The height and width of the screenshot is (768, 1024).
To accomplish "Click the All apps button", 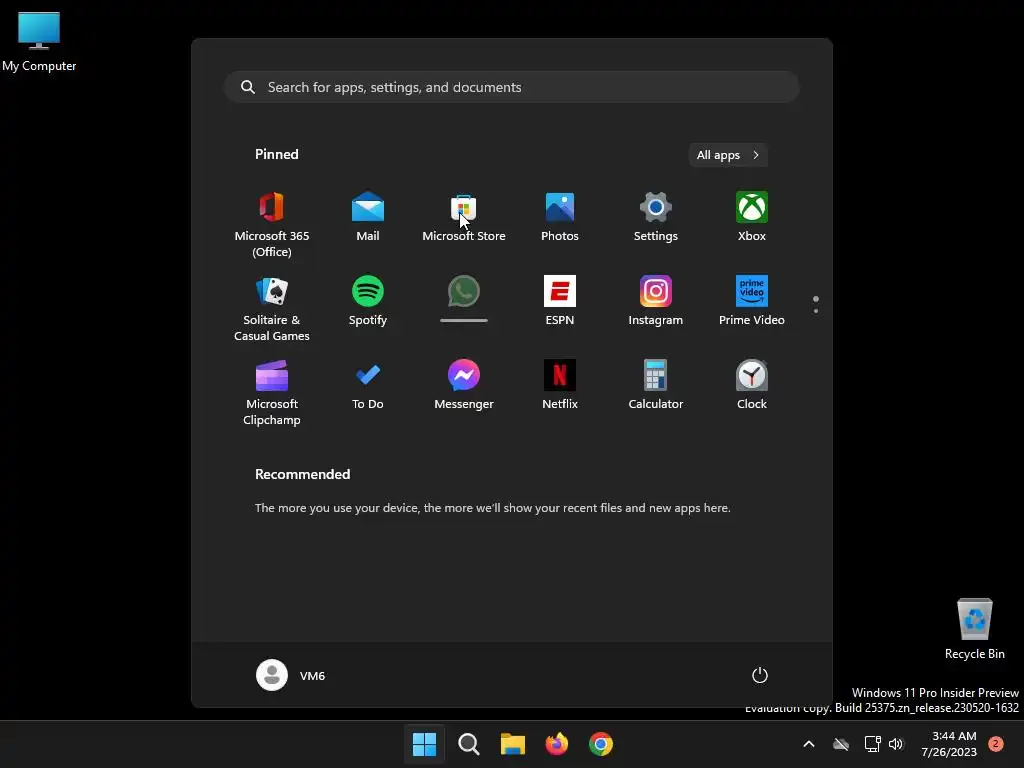I will click(x=728, y=155).
